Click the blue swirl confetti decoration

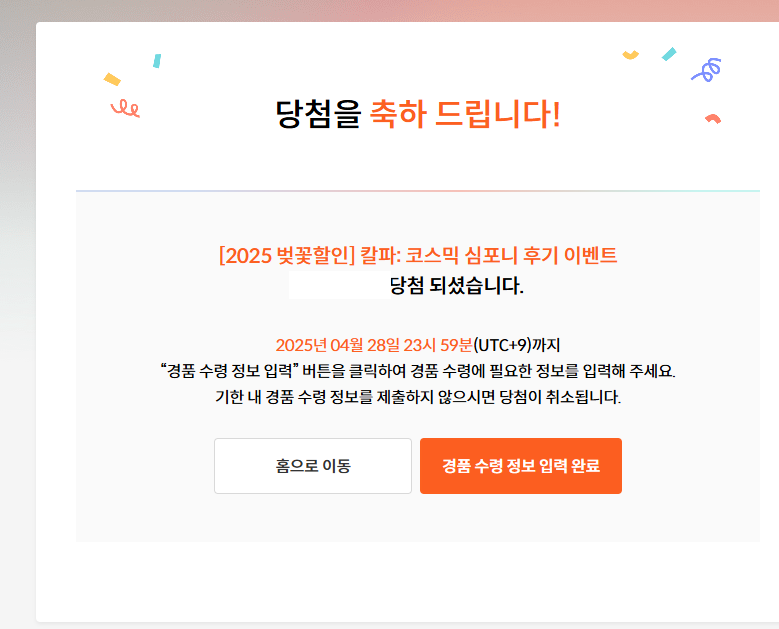(x=706, y=70)
